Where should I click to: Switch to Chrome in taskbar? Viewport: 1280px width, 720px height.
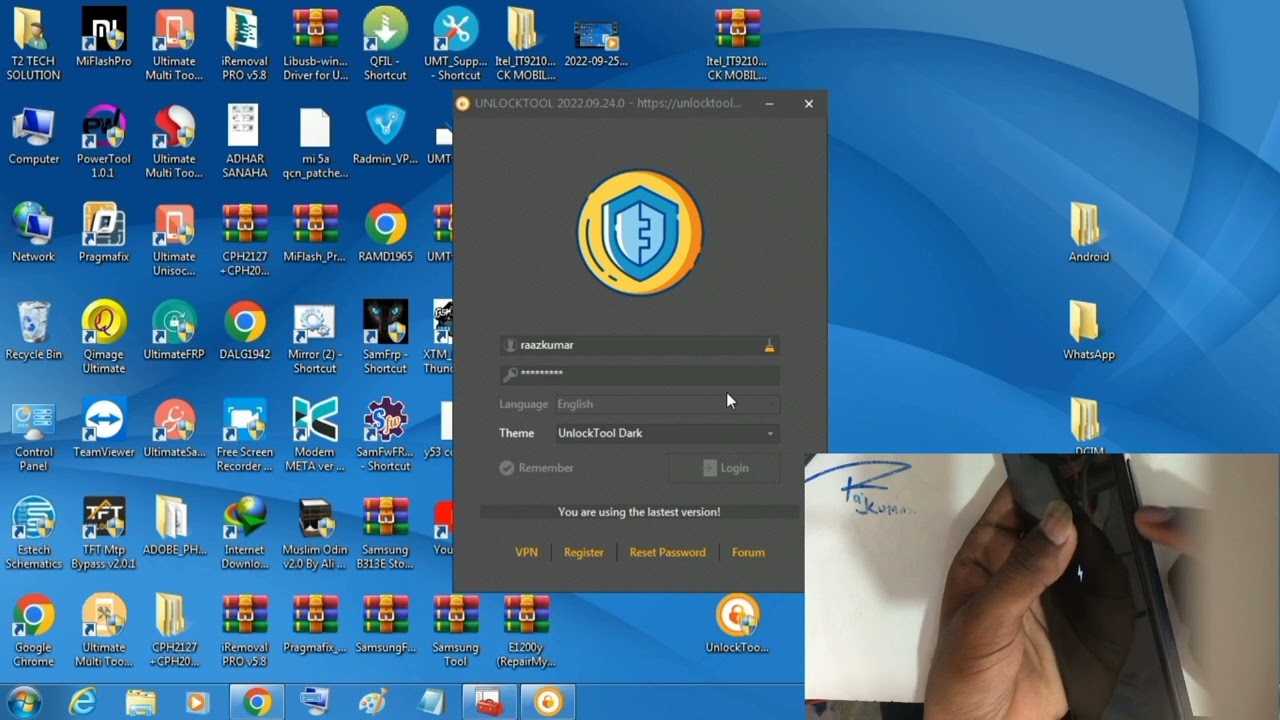tap(256, 703)
